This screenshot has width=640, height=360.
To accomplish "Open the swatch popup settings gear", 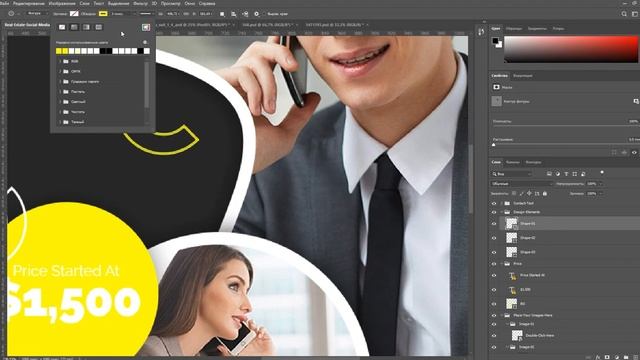I will pos(145,42).
